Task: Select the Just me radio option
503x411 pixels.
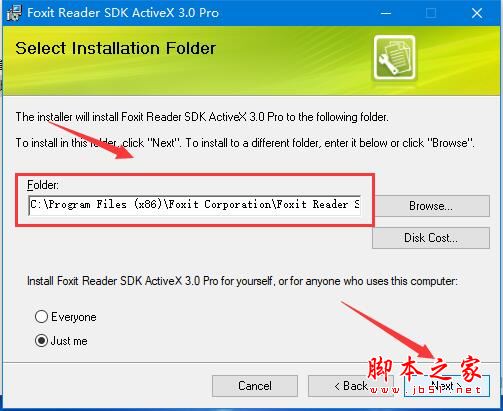Action: click(41, 341)
